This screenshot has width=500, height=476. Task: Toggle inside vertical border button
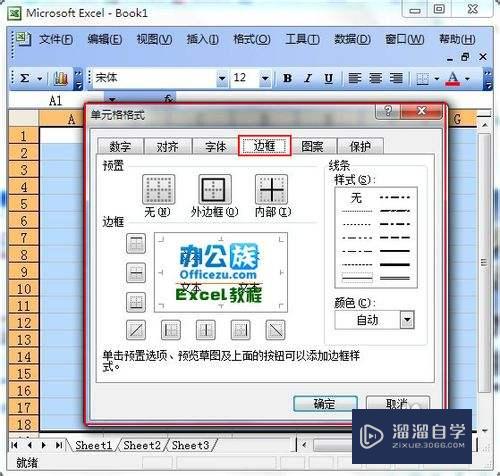coord(206,330)
